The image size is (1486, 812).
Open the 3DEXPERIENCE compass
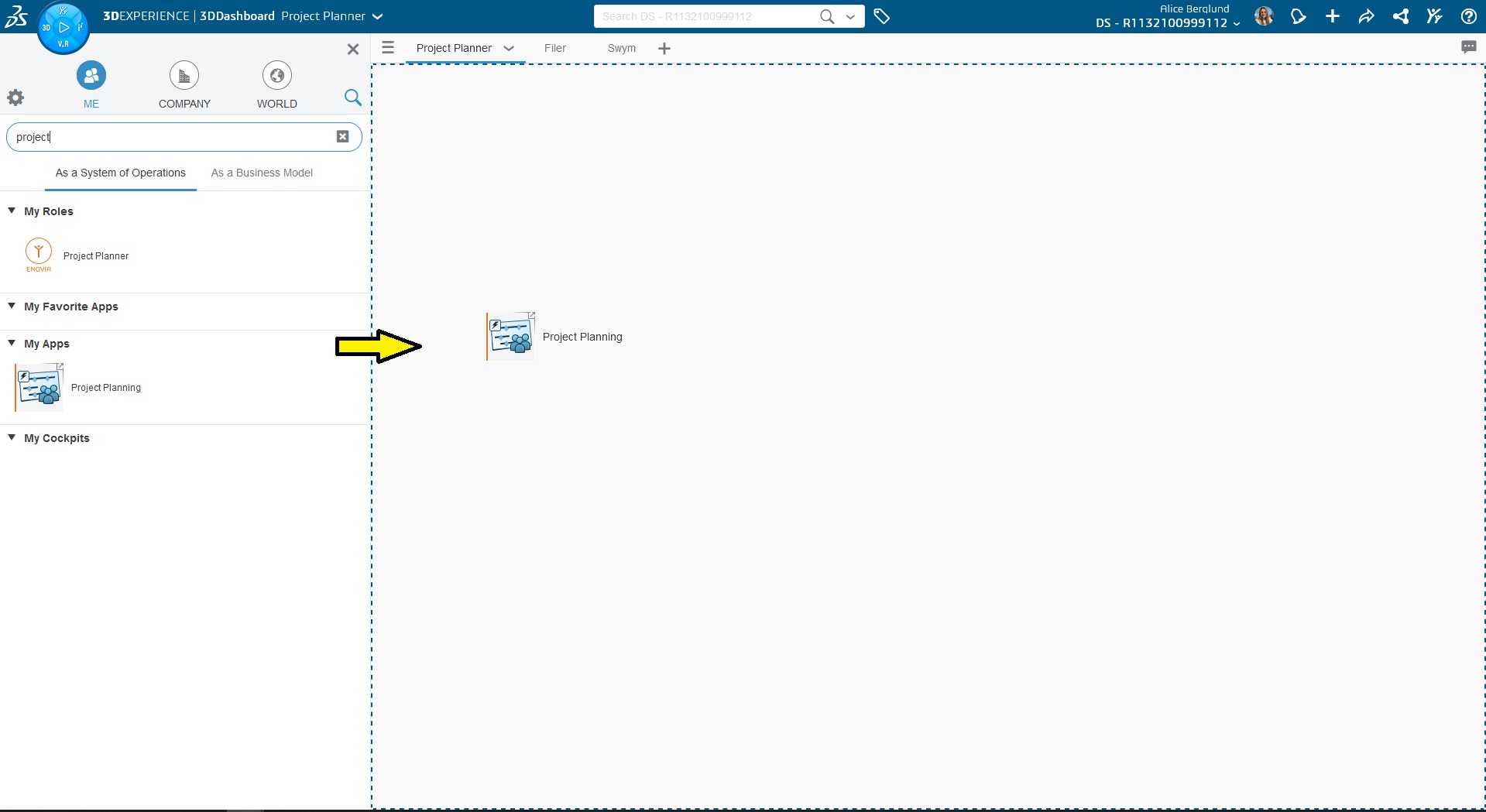click(63, 29)
